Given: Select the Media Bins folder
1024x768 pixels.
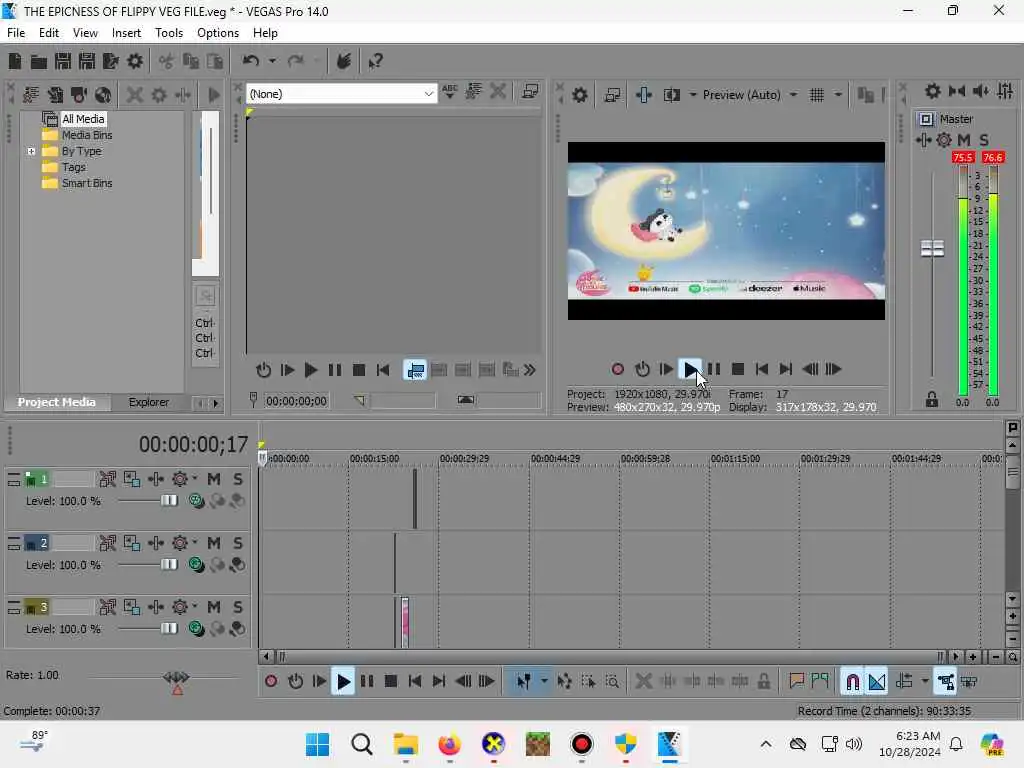Looking at the screenshot, I should tap(87, 135).
